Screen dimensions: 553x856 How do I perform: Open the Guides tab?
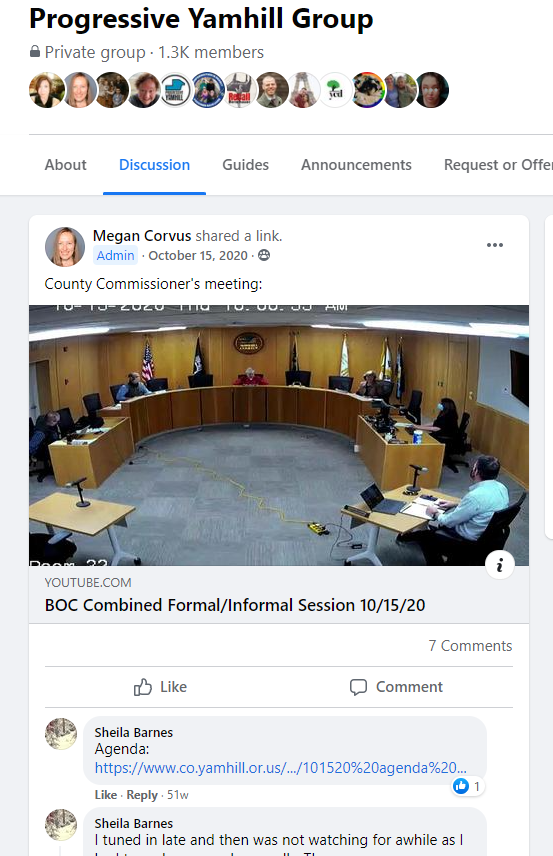pos(245,165)
